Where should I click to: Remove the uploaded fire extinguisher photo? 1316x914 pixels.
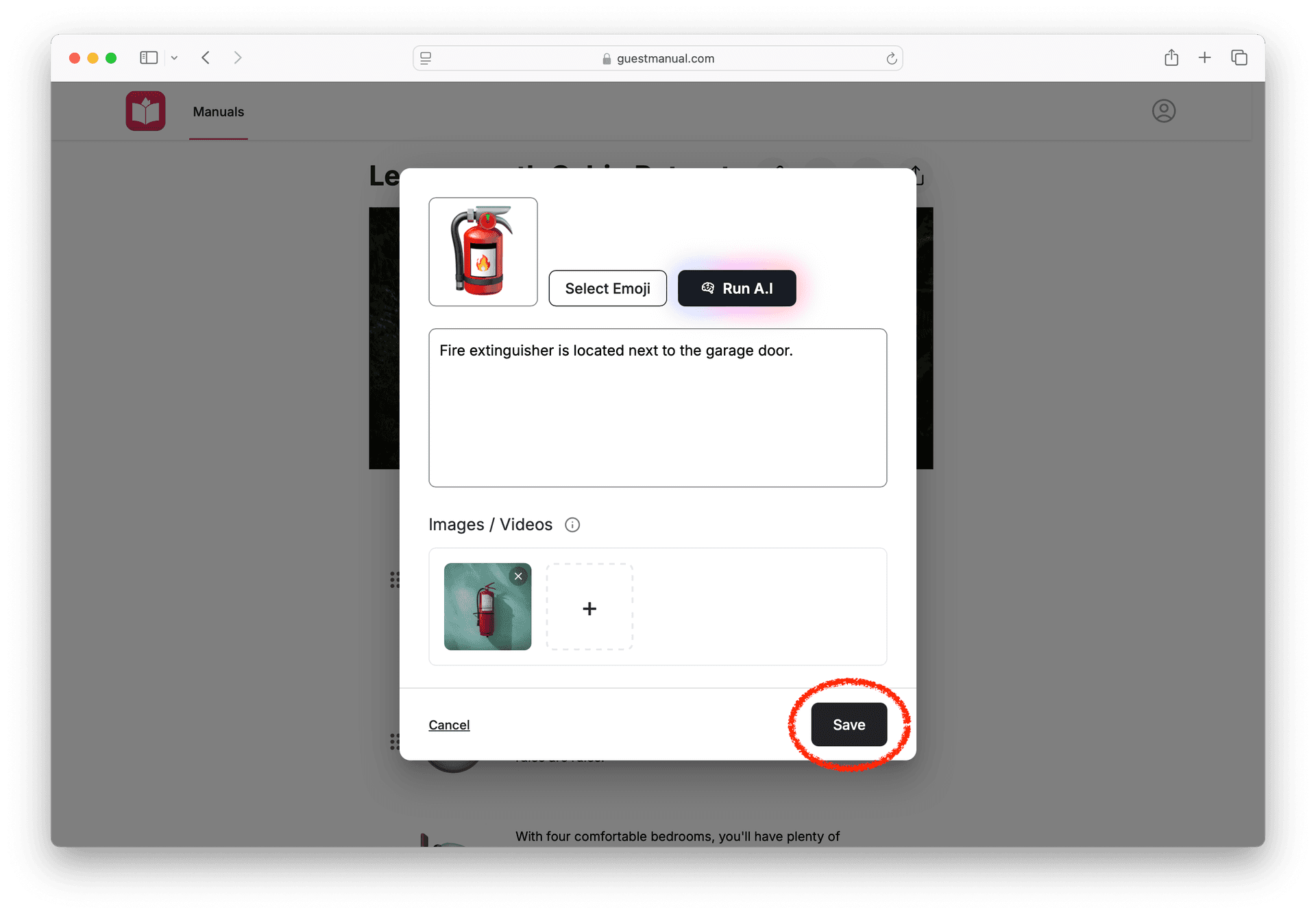point(519,576)
